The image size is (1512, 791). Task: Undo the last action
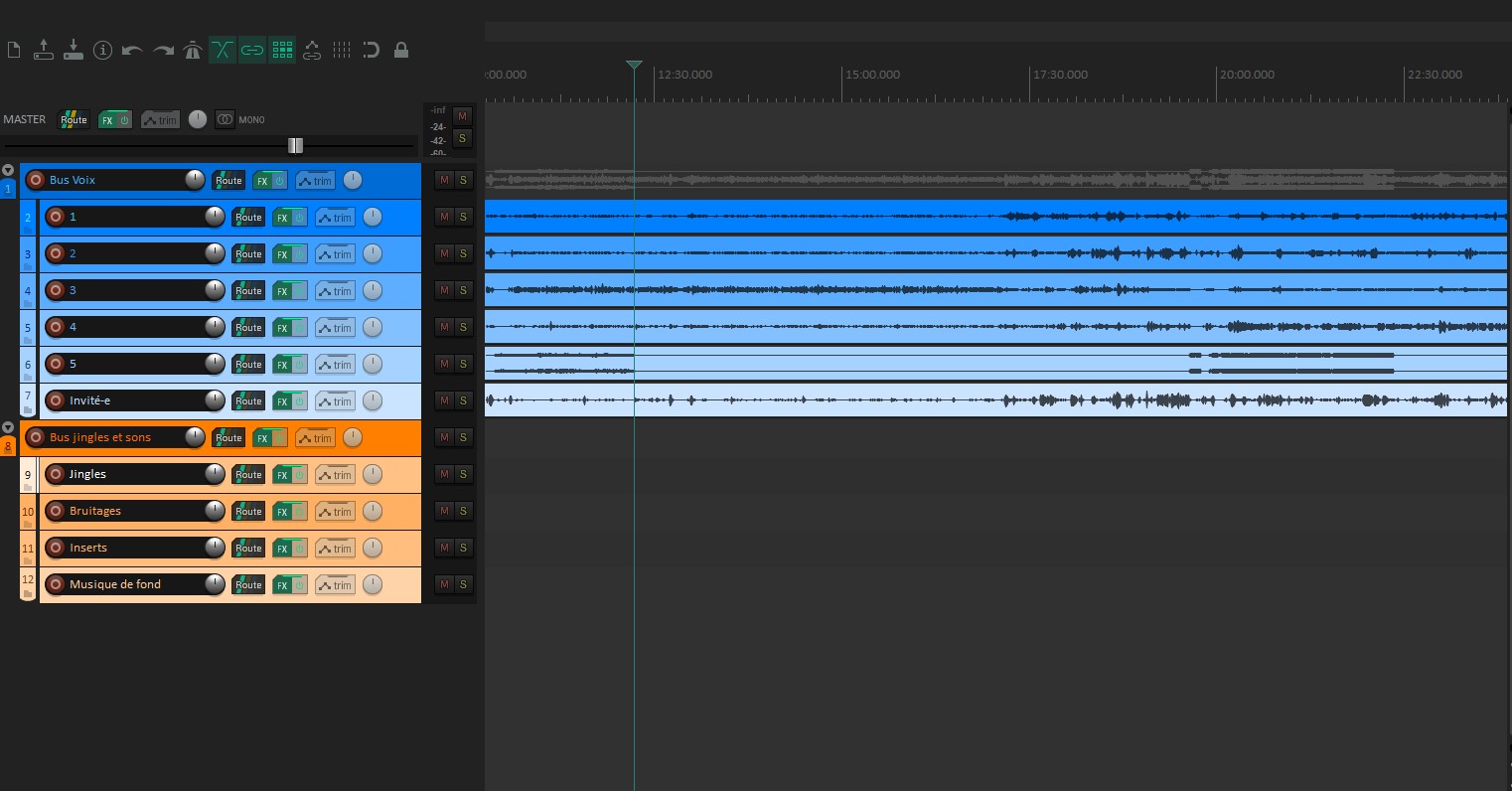pyautogui.click(x=132, y=50)
